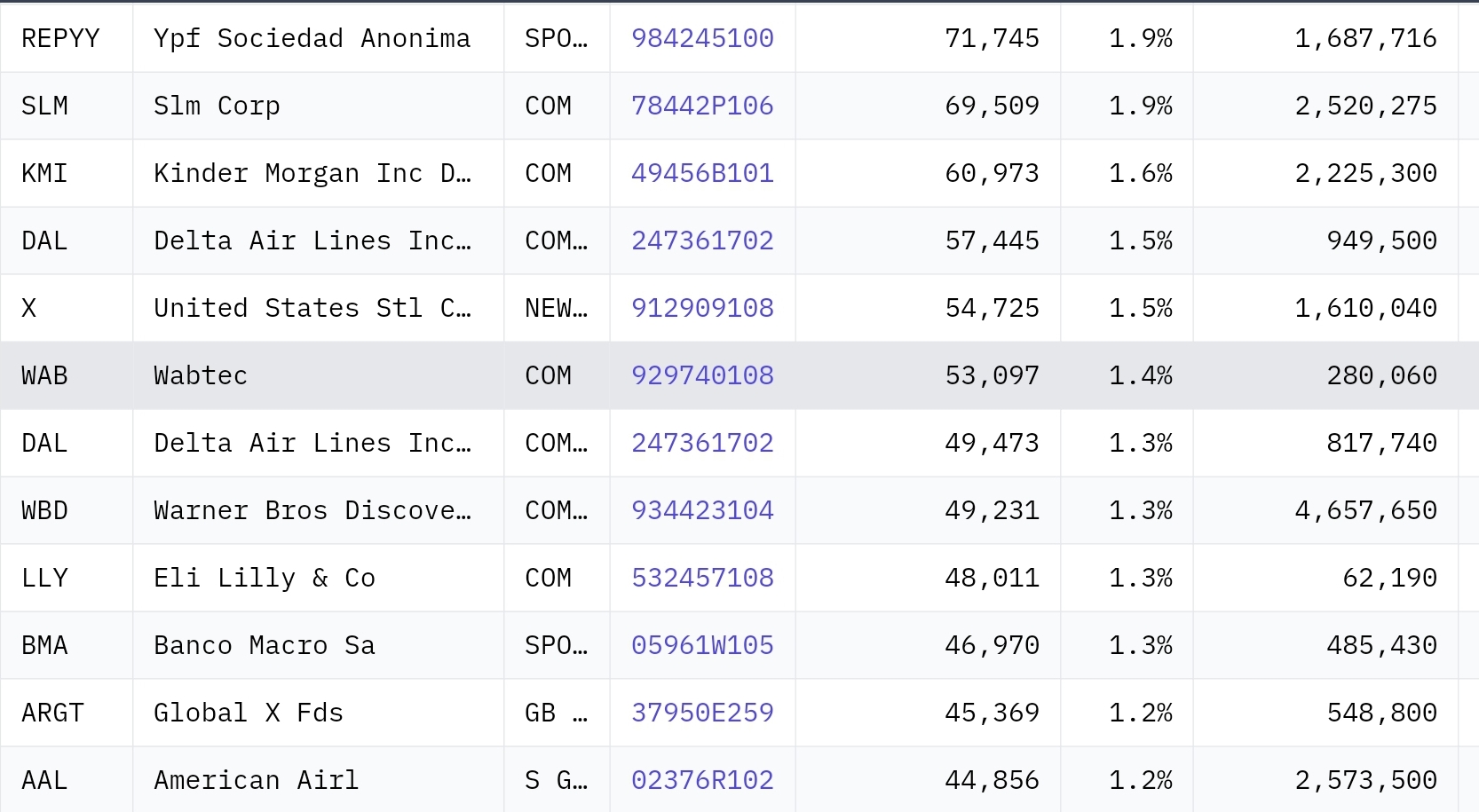This screenshot has height=812, width=1479.
Task: Select the shares figure 485,430
Action: 1381,645
